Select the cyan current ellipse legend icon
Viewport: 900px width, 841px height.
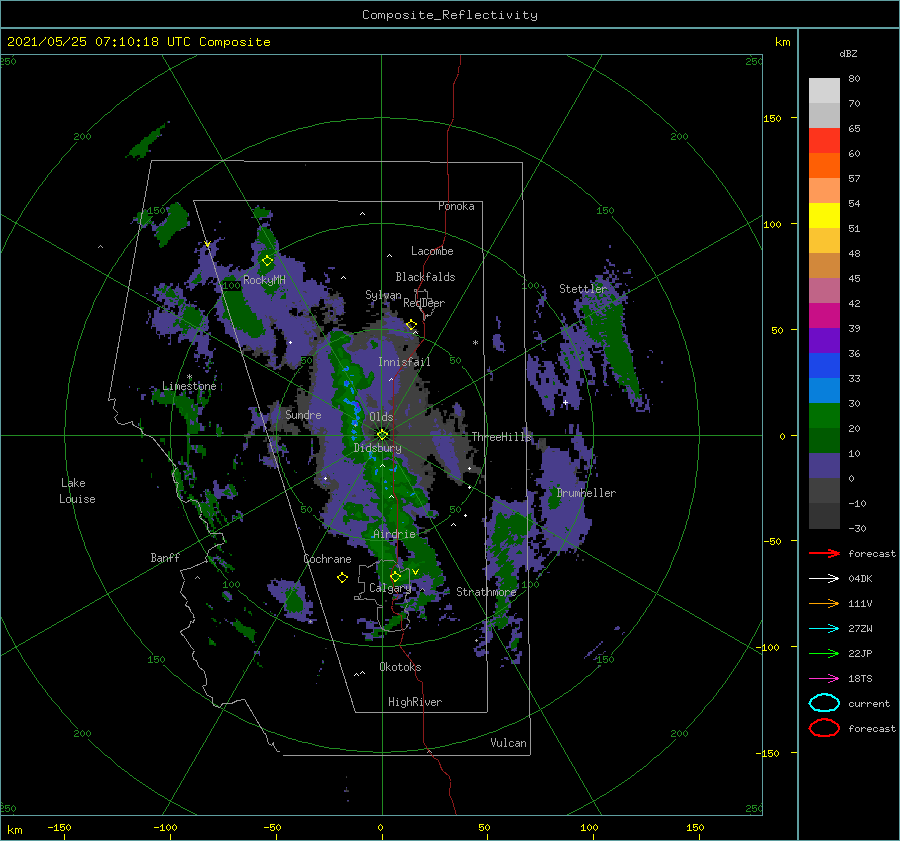pyautogui.click(x=824, y=703)
